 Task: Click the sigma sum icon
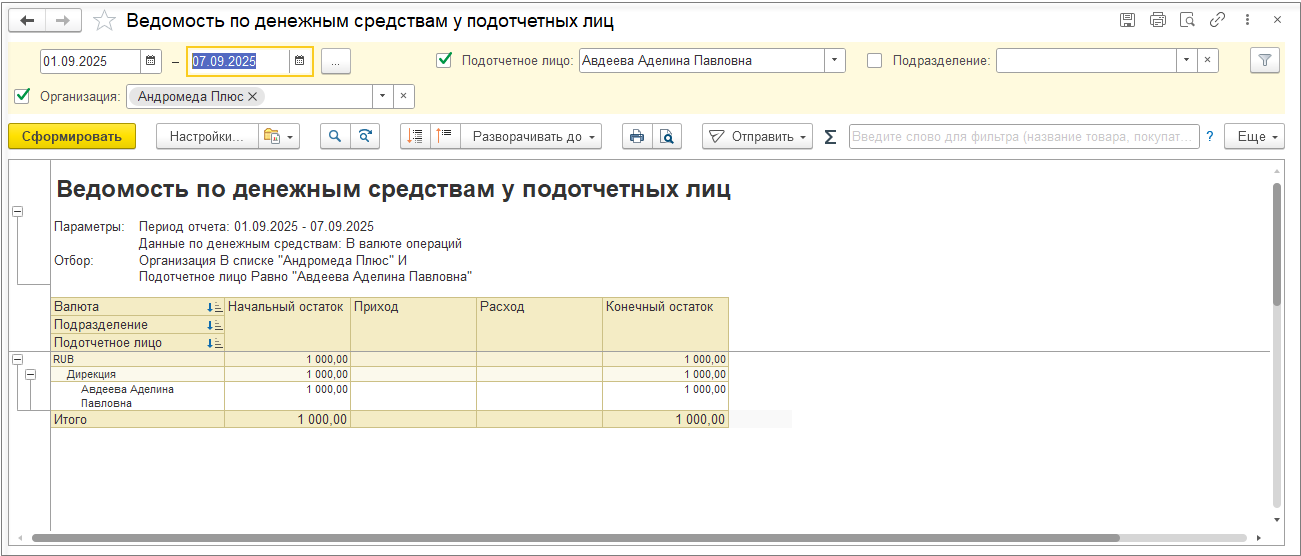tap(830, 137)
